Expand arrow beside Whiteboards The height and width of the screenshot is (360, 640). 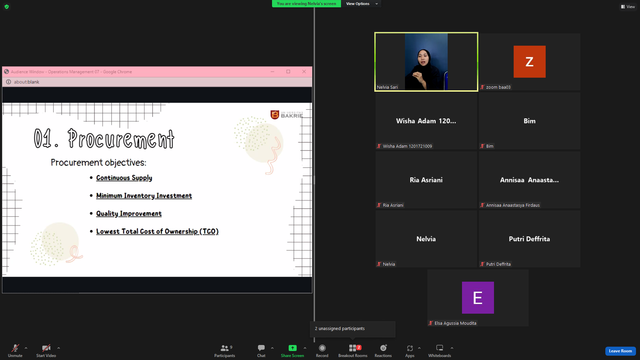(x=452, y=348)
